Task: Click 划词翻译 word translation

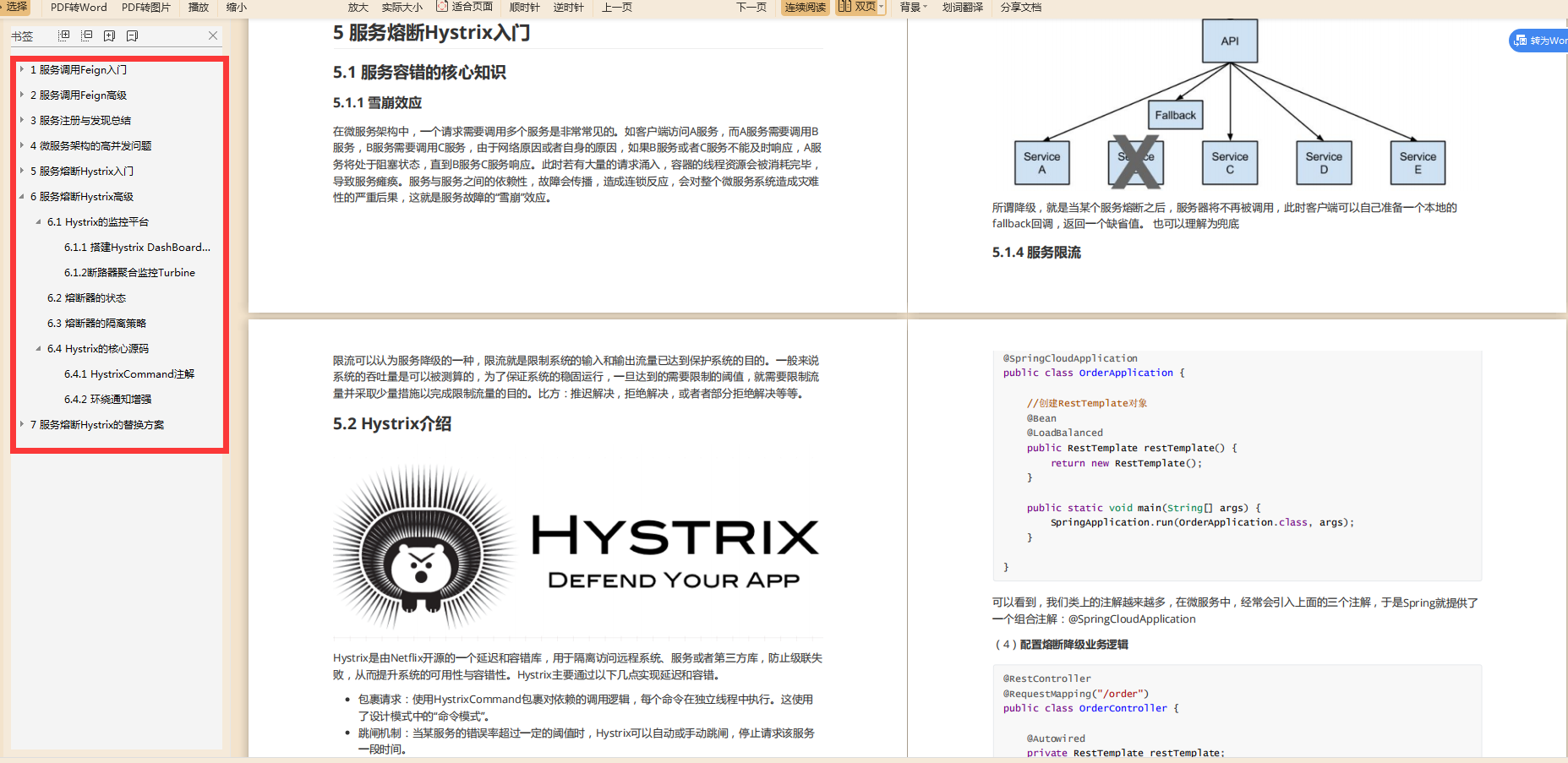Action: [x=963, y=8]
